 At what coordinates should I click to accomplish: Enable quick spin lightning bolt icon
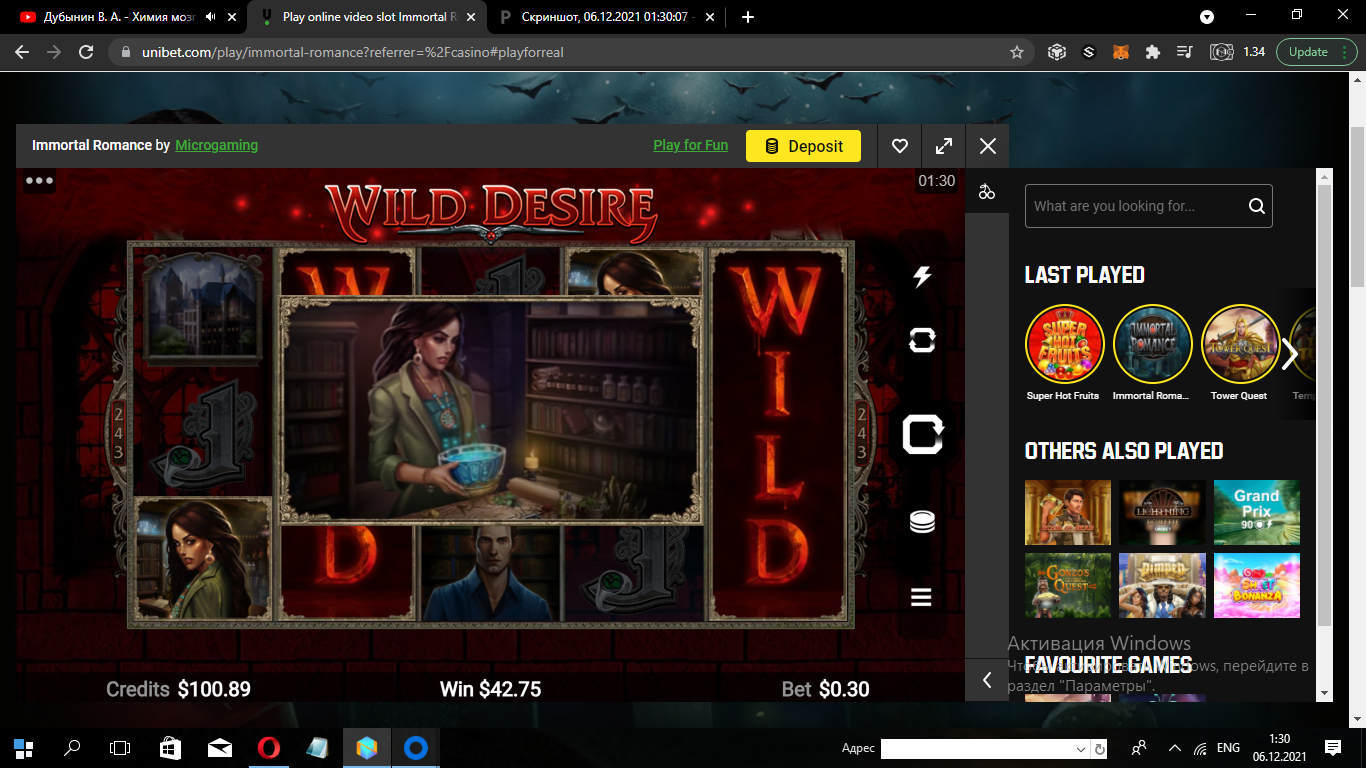click(x=922, y=277)
